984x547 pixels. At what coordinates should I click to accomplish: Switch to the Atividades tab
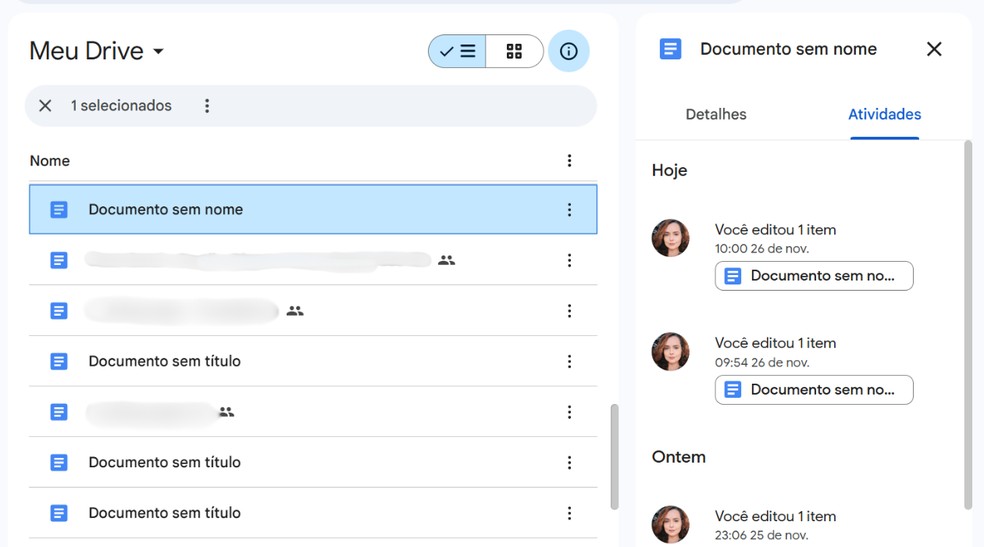[x=884, y=114]
